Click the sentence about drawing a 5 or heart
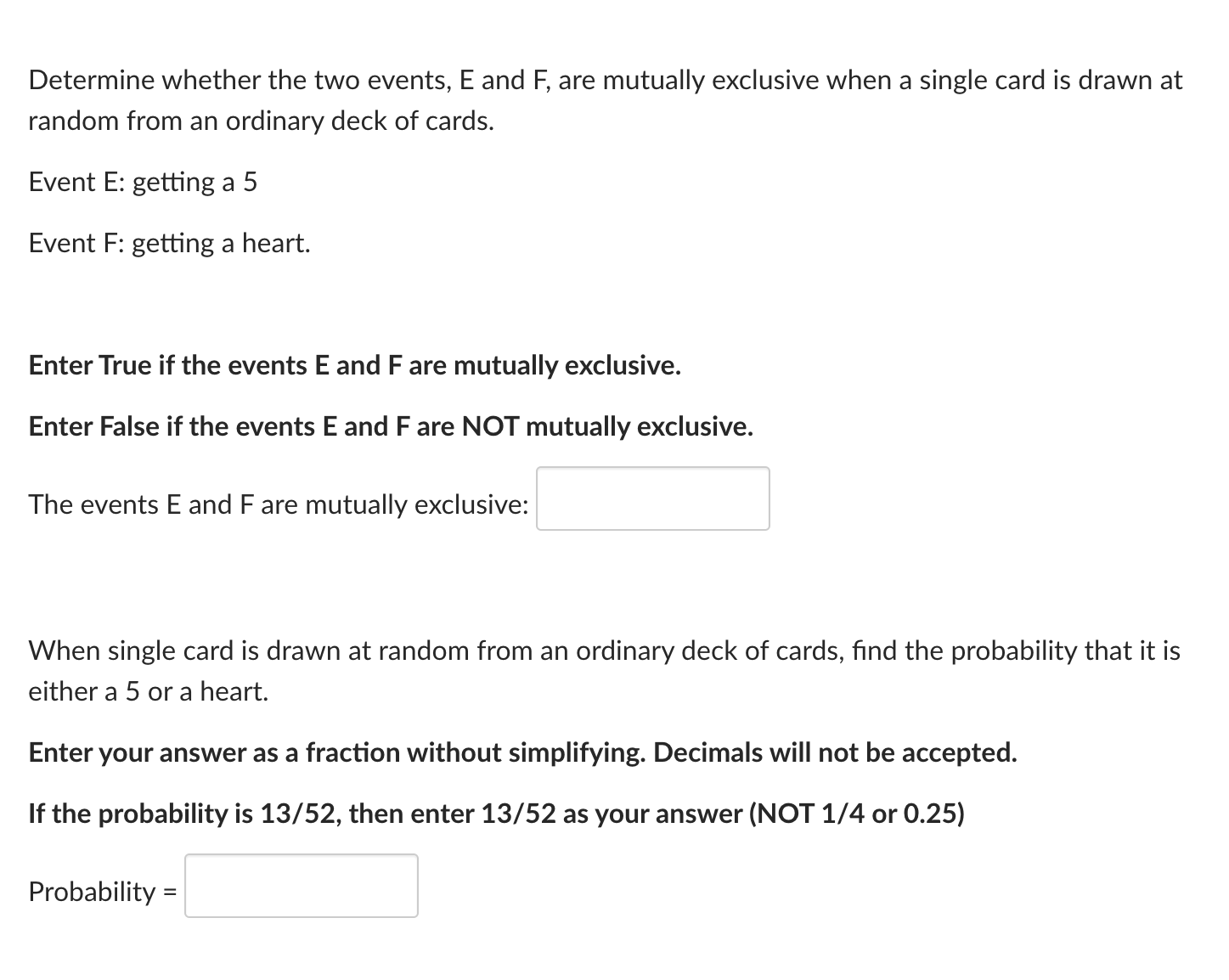The height and width of the screenshot is (980, 1229). pyautogui.click(x=604, y=651)
